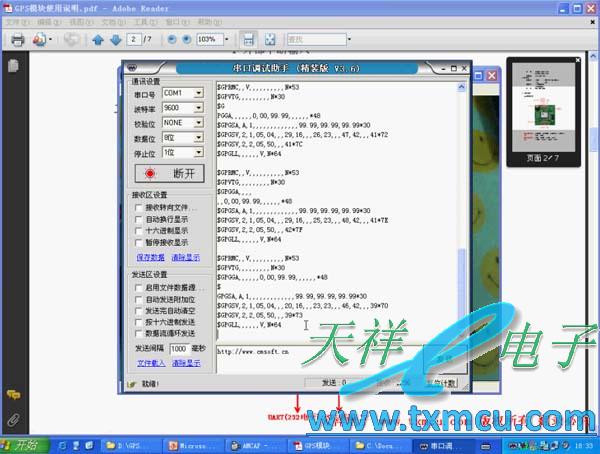Click the fit full page icon
Viewport: 600px width, 454px height.
[270, 39]
